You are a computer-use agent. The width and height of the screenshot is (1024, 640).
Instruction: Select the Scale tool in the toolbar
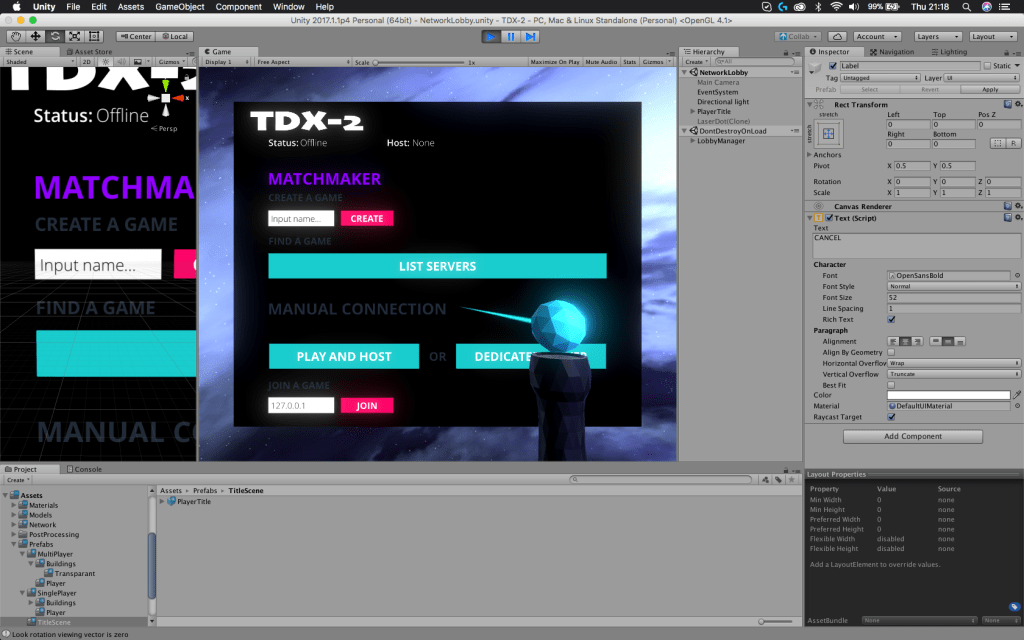(x=74, y=36)
